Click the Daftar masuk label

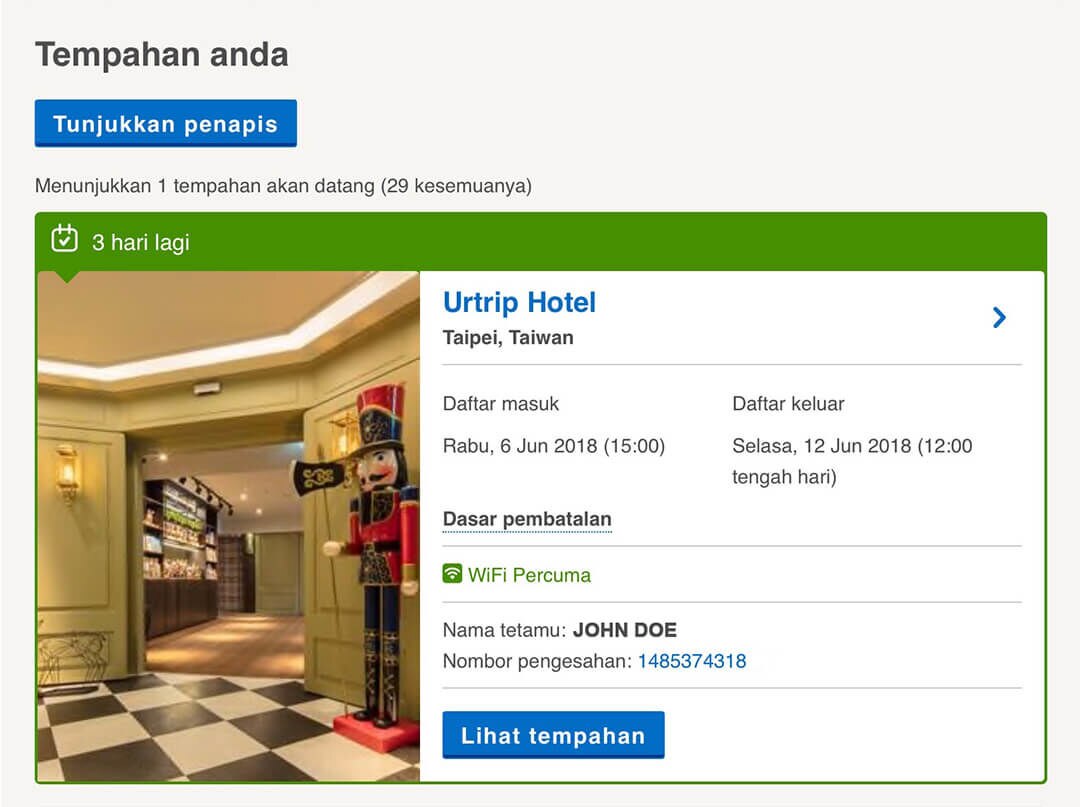(x=501, y=404)
